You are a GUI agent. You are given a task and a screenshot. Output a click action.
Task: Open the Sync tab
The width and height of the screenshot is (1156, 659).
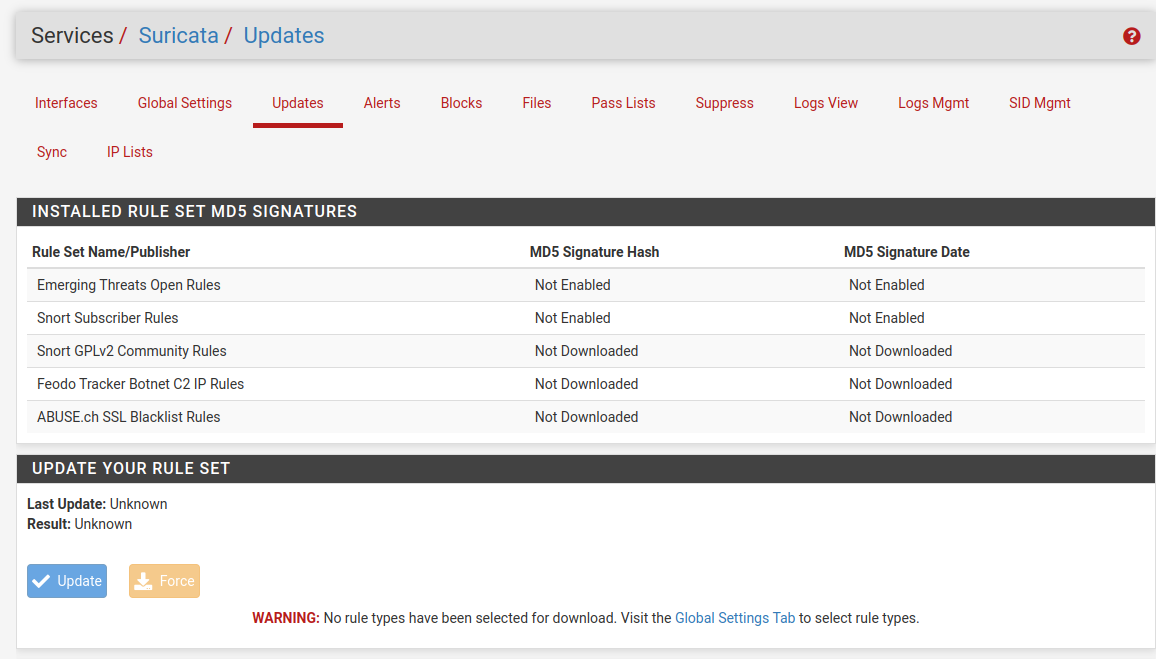tap(52, 152)
